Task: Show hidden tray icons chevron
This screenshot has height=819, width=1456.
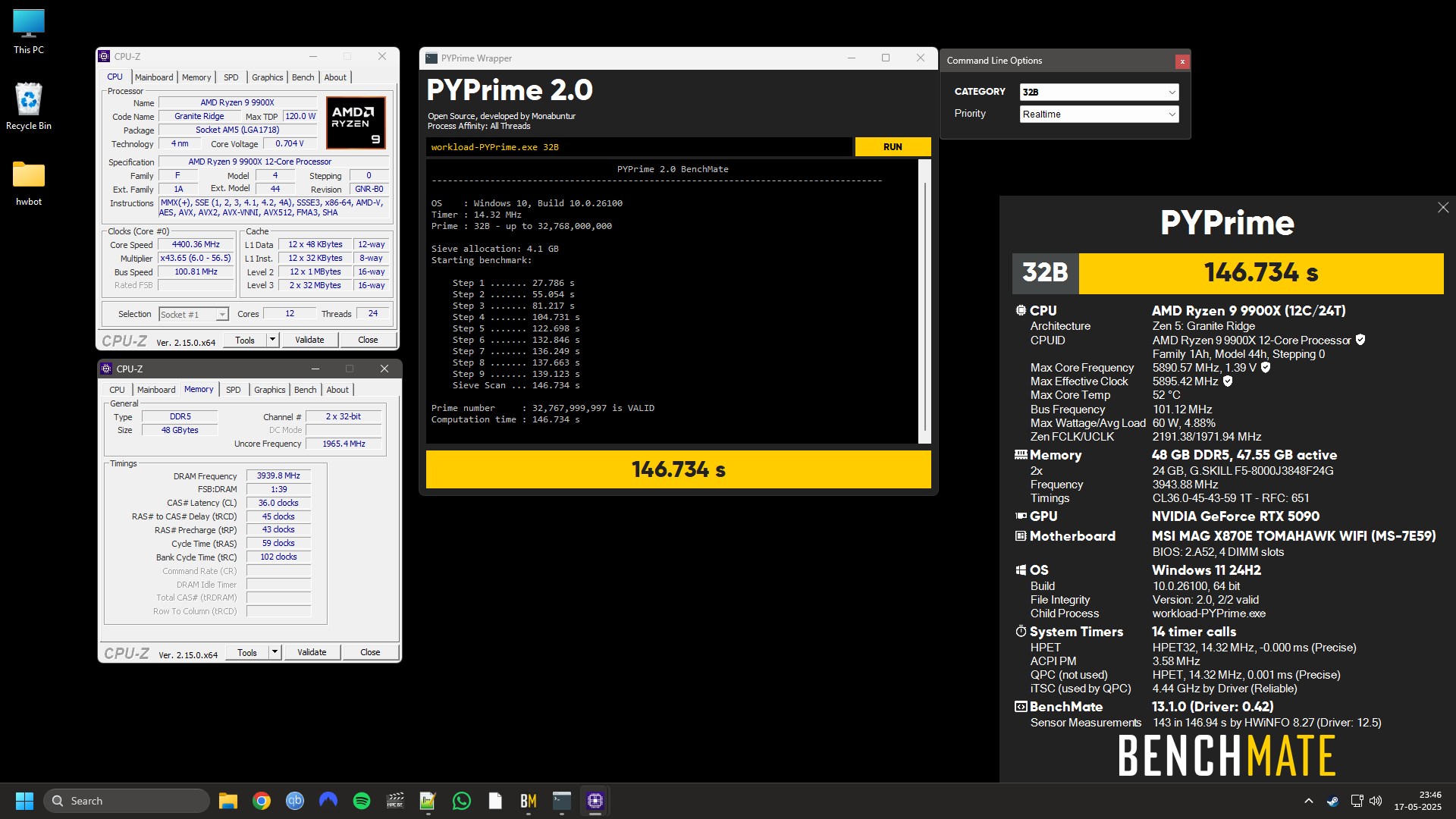Action: [1309, 801]
